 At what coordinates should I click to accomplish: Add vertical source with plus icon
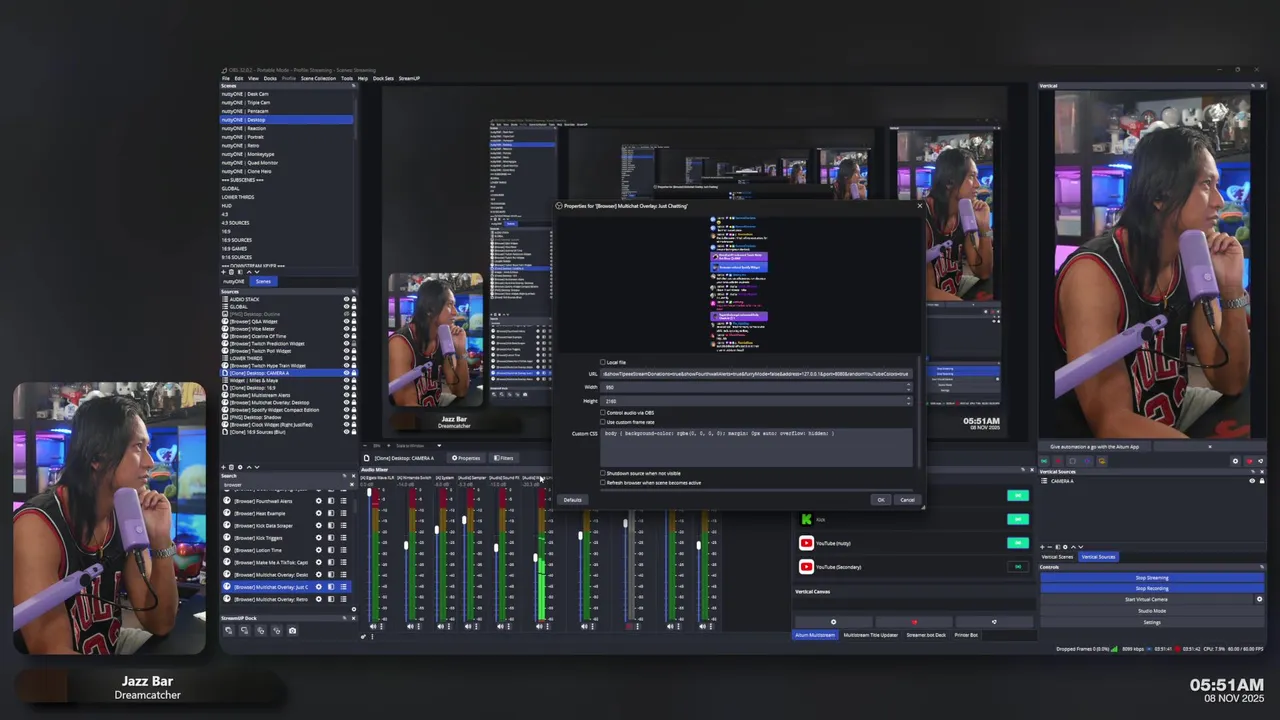1044,547
